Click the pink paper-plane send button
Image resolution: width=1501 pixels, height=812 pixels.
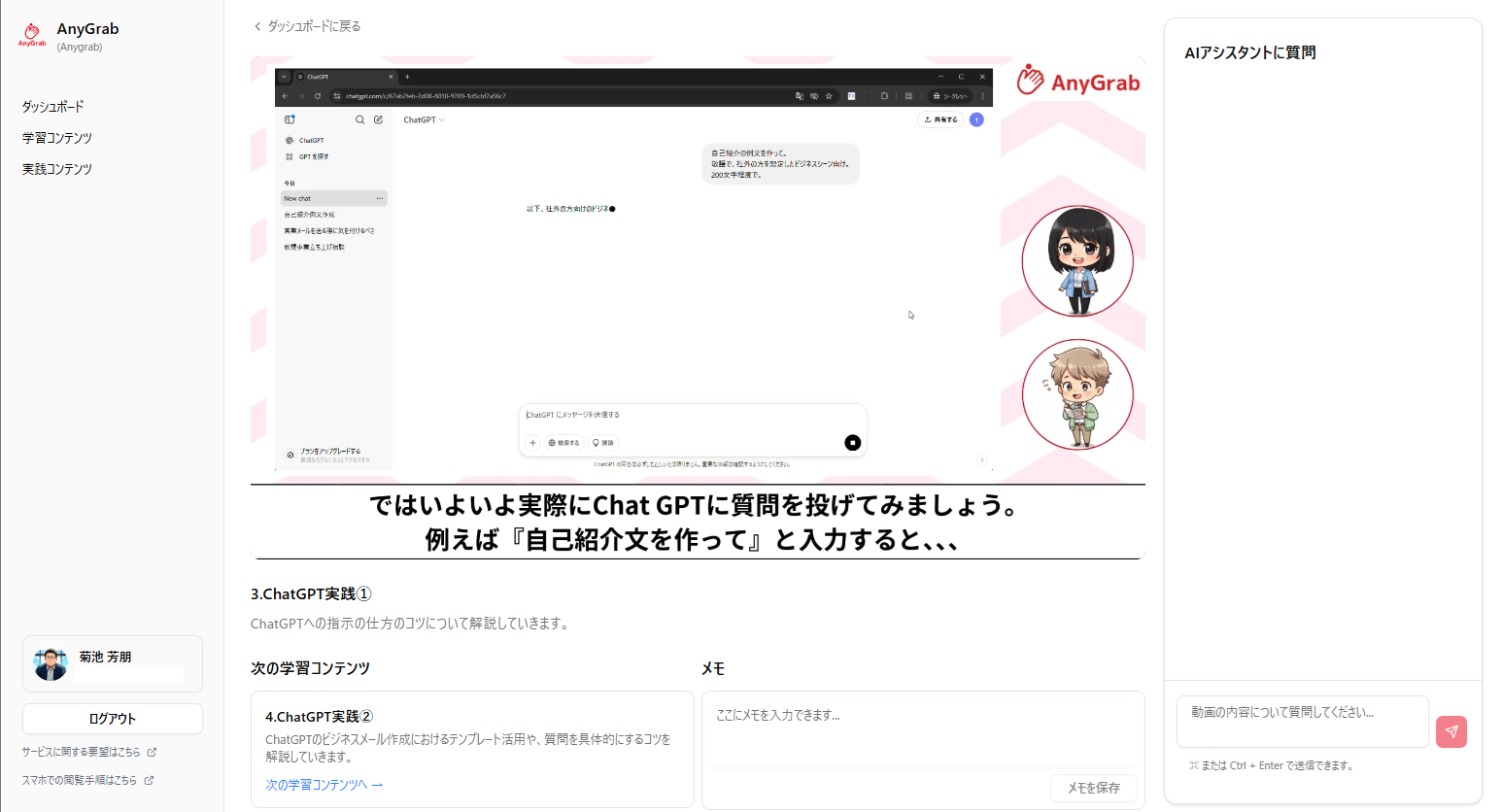pos(1451,731)
